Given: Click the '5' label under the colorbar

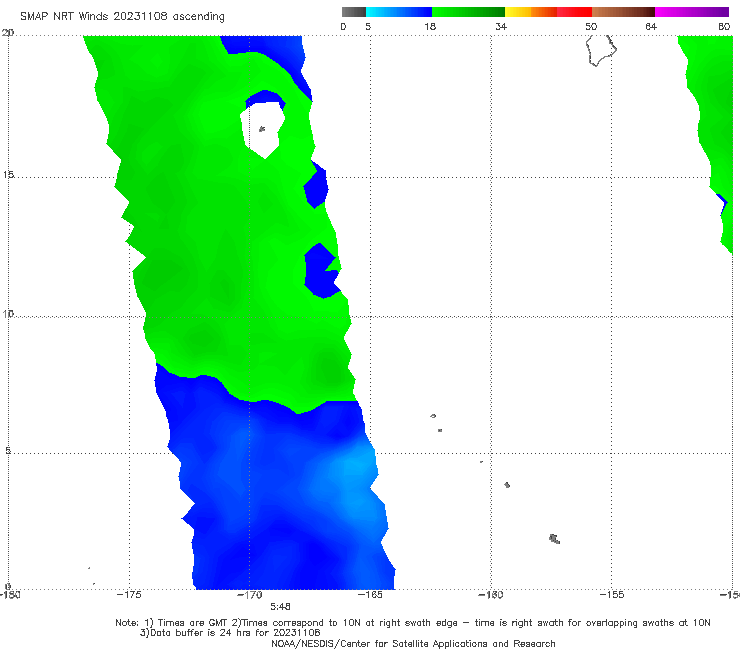Looking at the screenshot, I should pos(368,26).
